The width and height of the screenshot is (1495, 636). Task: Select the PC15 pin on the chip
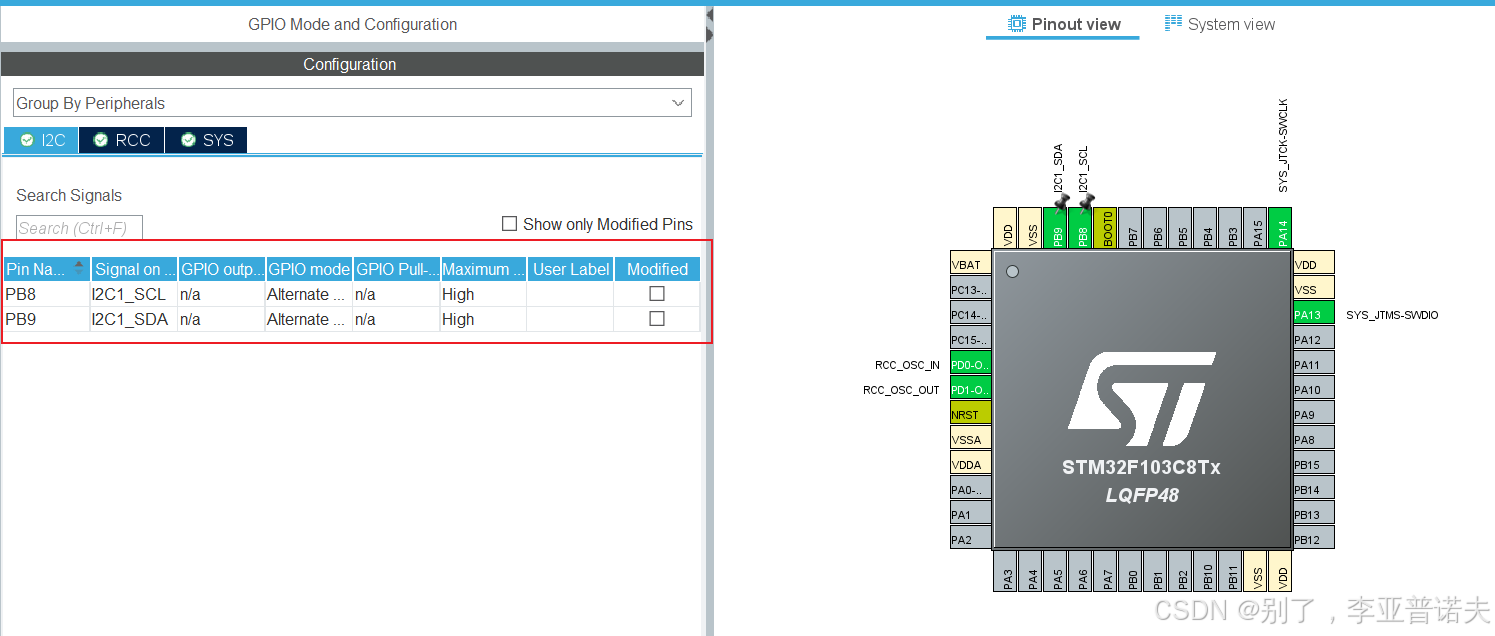click(x=970, y=339)
